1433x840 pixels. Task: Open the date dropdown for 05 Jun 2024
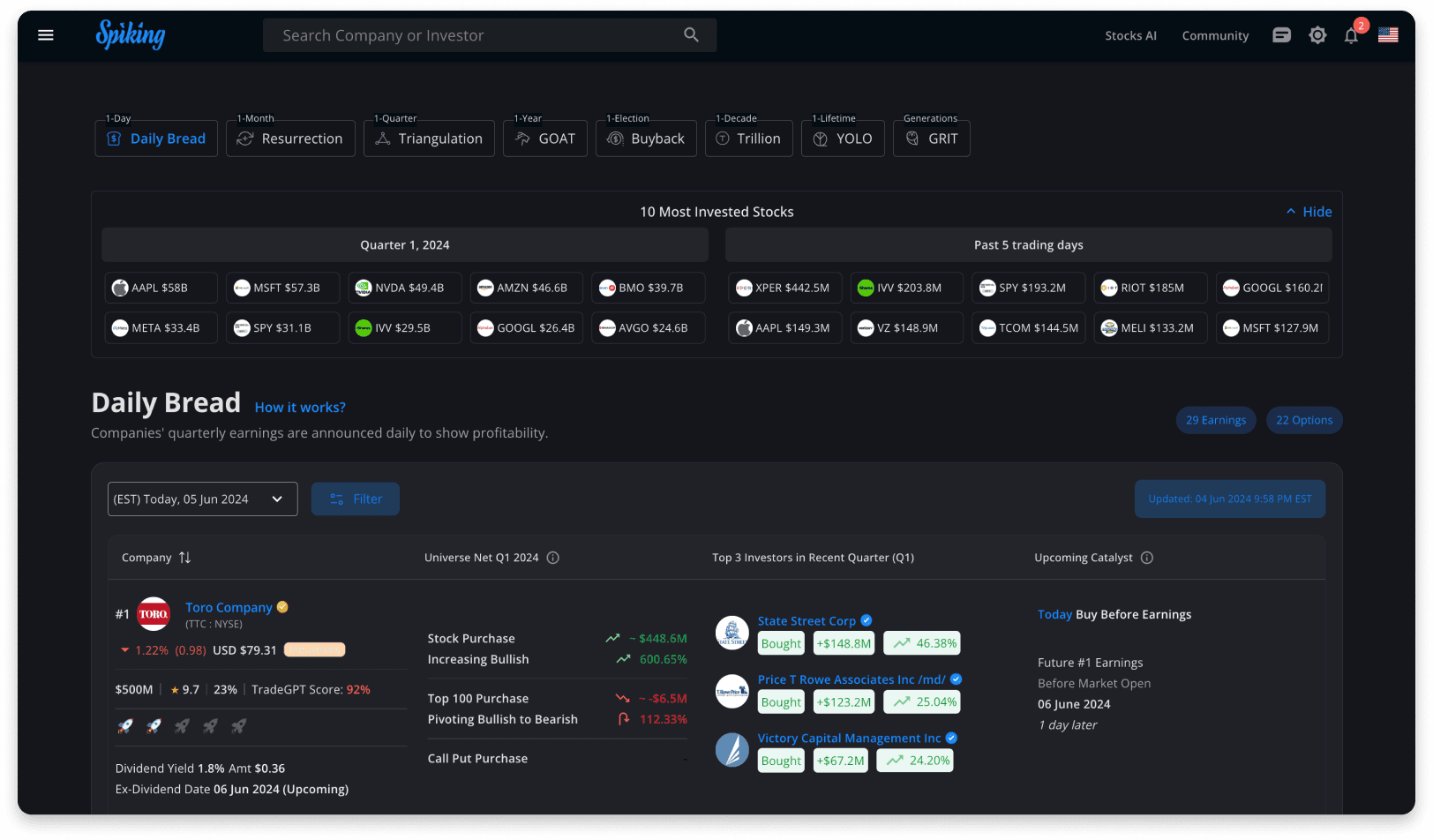click(203, 499)
